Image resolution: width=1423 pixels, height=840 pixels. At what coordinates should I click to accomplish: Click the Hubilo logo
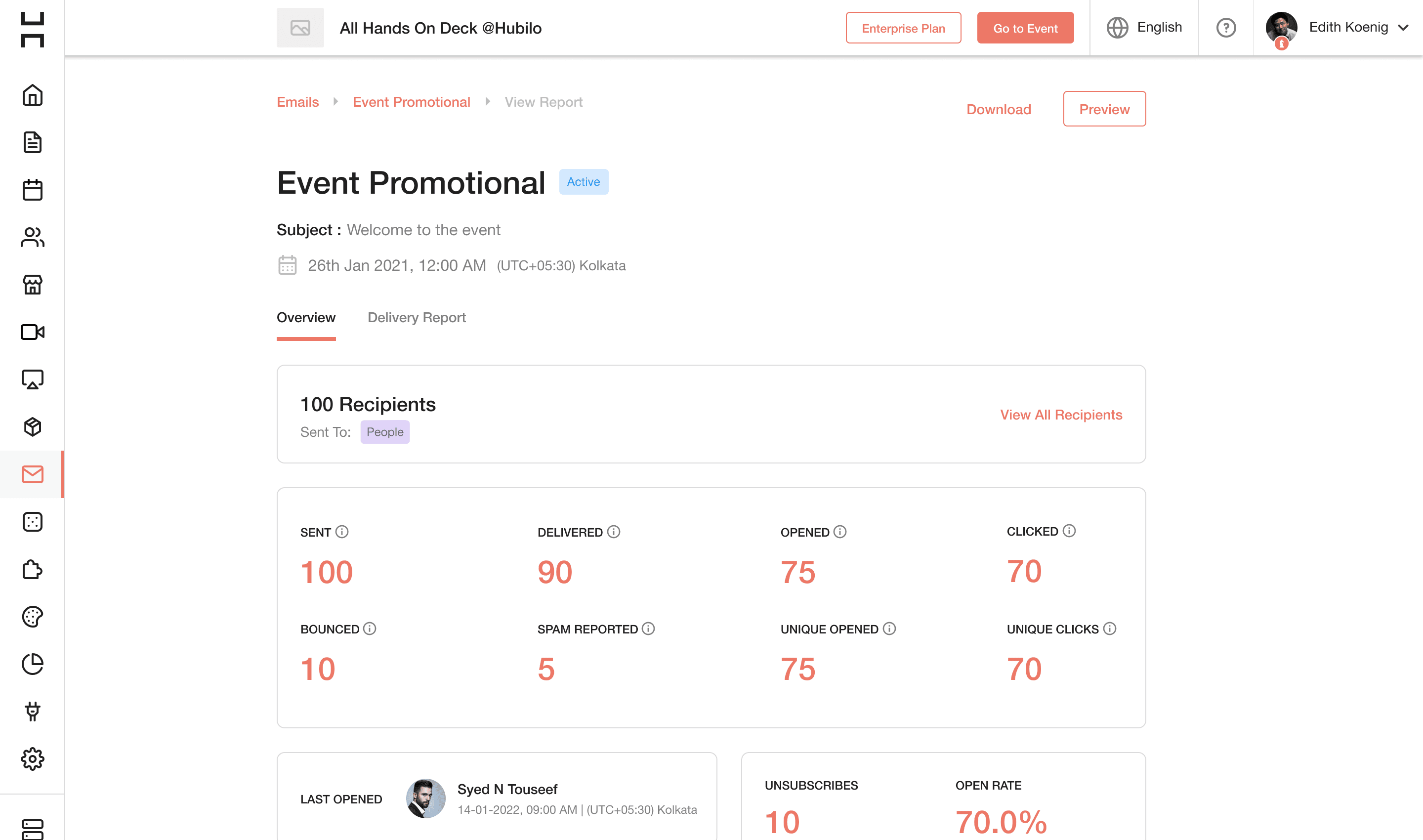[x=32, y=30]
